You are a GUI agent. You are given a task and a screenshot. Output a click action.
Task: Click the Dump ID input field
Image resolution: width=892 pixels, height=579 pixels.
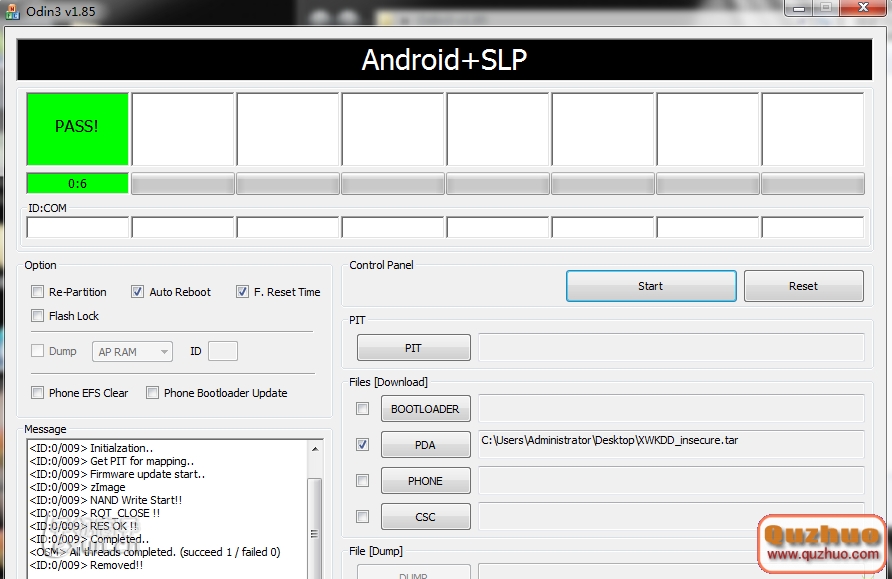pos(223,351)
